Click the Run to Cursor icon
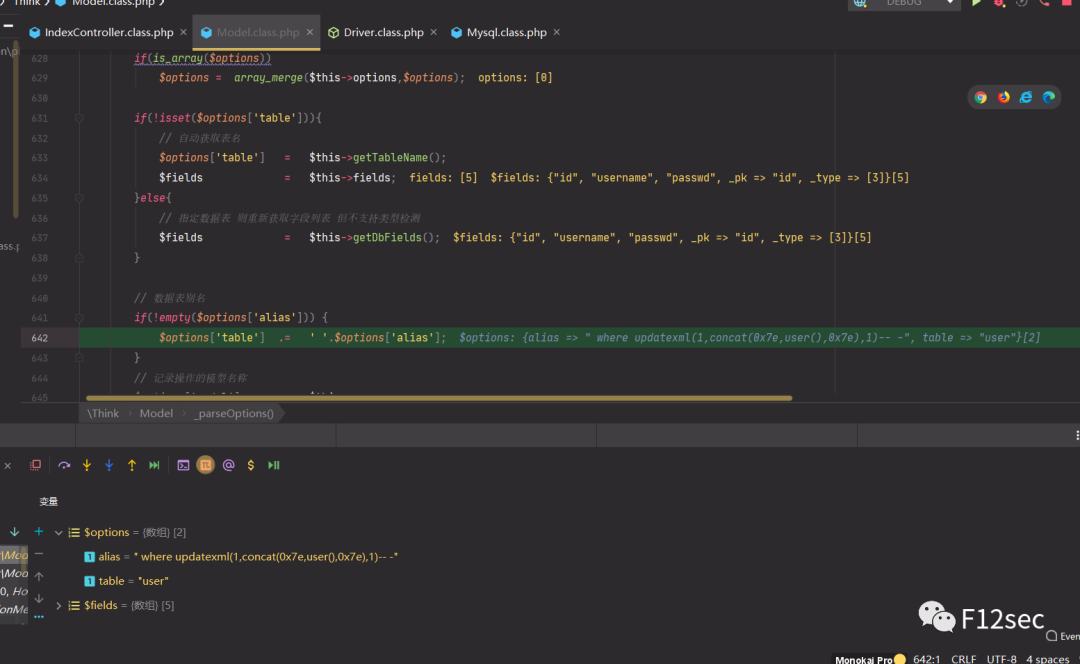This screenshot has width=1080, height=664. coord(154,465)
